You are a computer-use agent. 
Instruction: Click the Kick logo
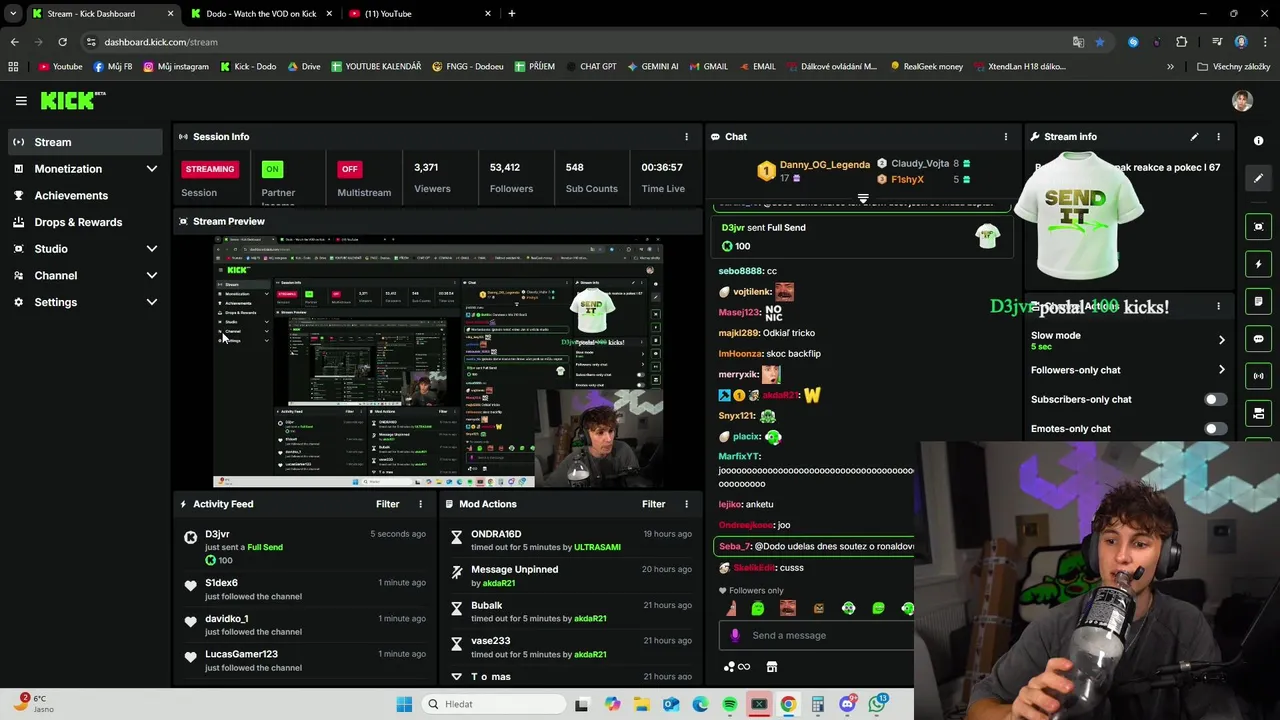click(x=73, y=100)
